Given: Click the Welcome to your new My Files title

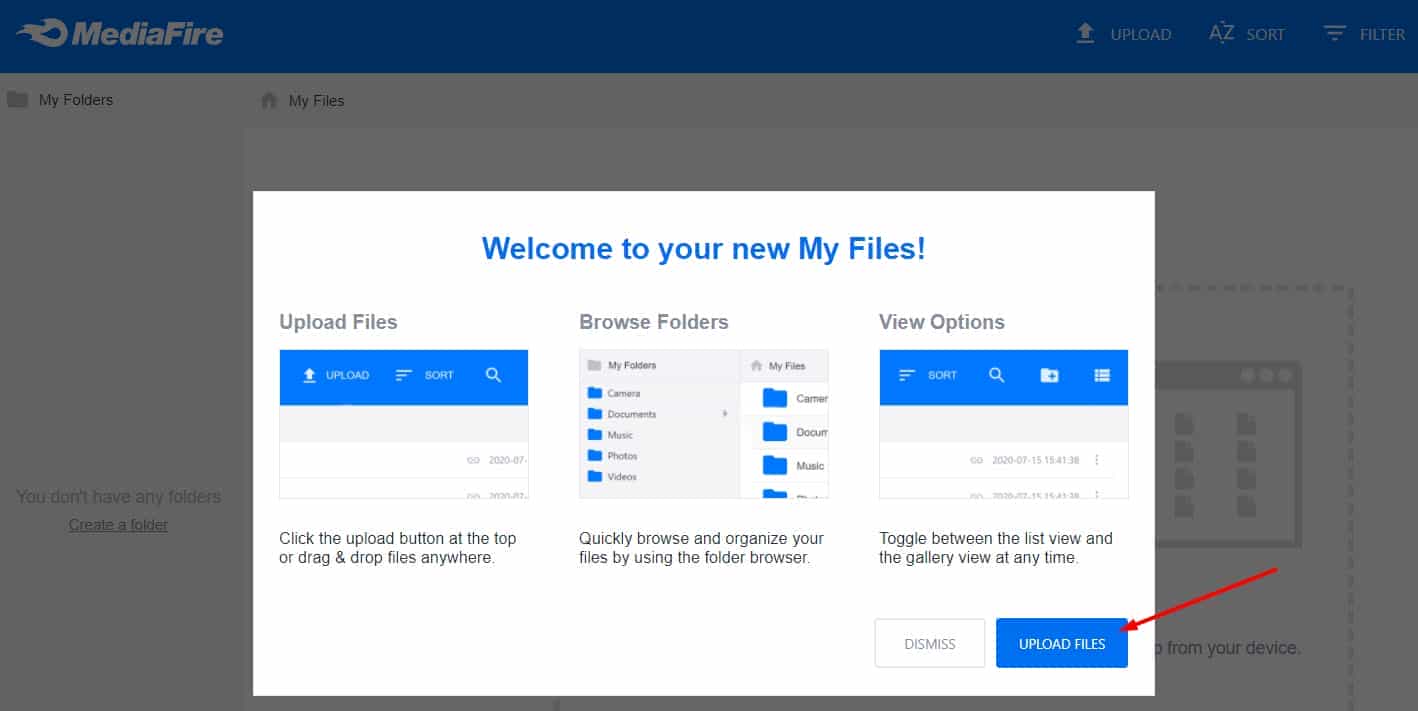Looking at the screenshot, I should pyautogui.click(x=704, y=248).
